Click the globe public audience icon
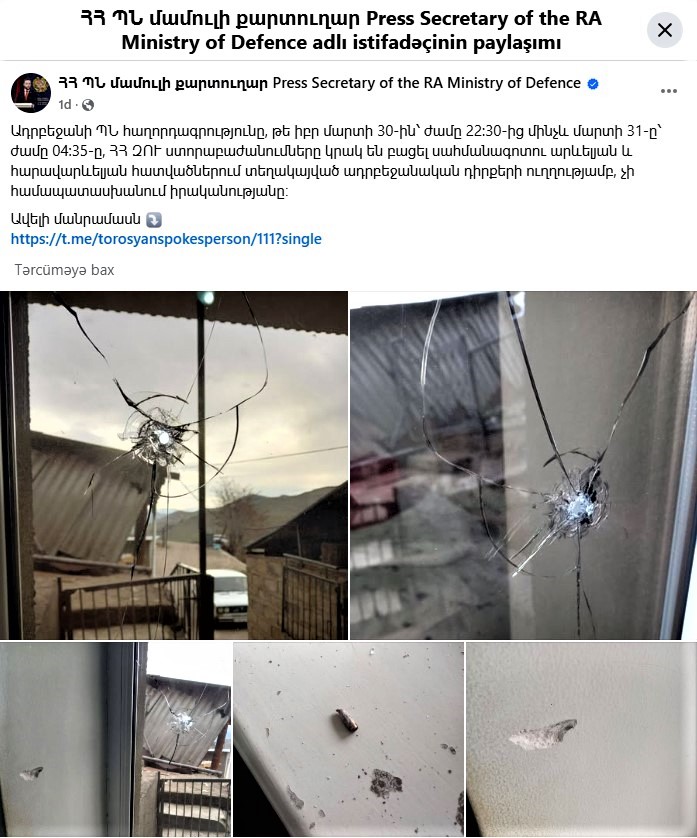This screenshot has width=697, height=838. coord(88,105)
